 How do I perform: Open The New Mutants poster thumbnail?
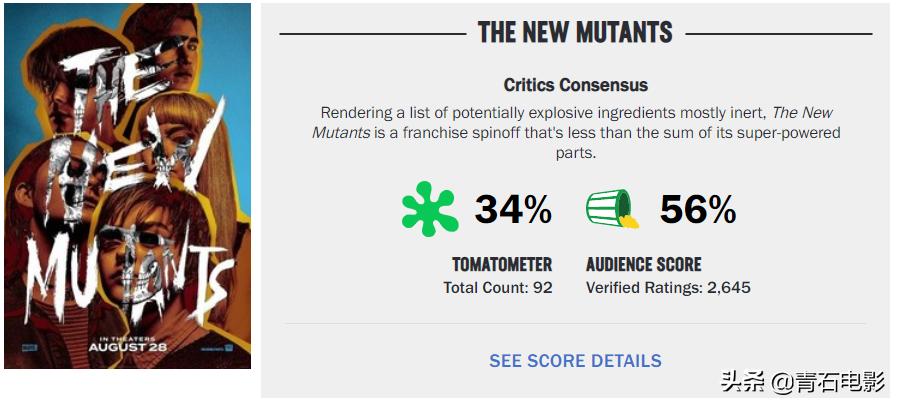pyautogui.click(x=127, y=186)
